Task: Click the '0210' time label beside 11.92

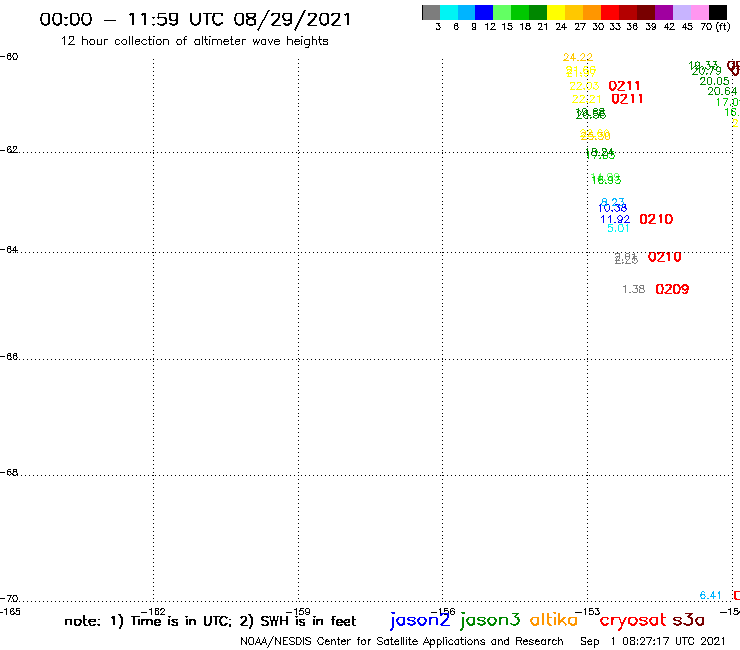Action: [656, 219]
